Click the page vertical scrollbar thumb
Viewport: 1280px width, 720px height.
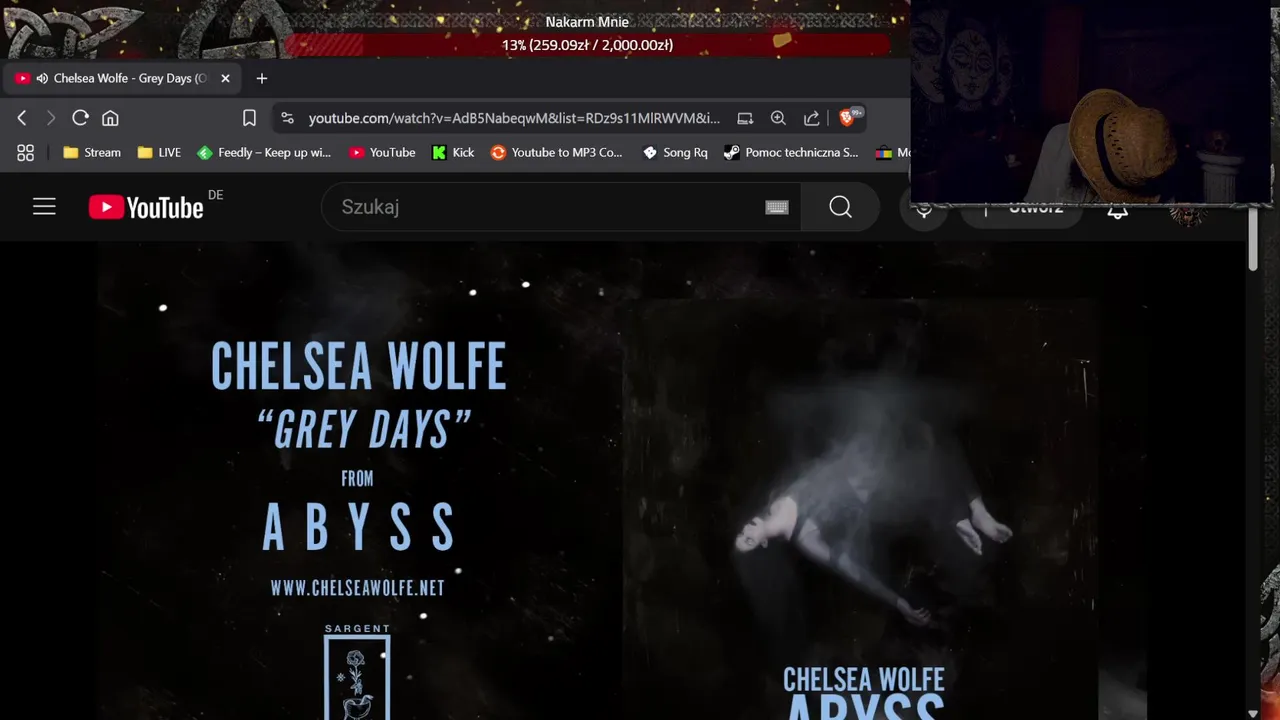1254,240
